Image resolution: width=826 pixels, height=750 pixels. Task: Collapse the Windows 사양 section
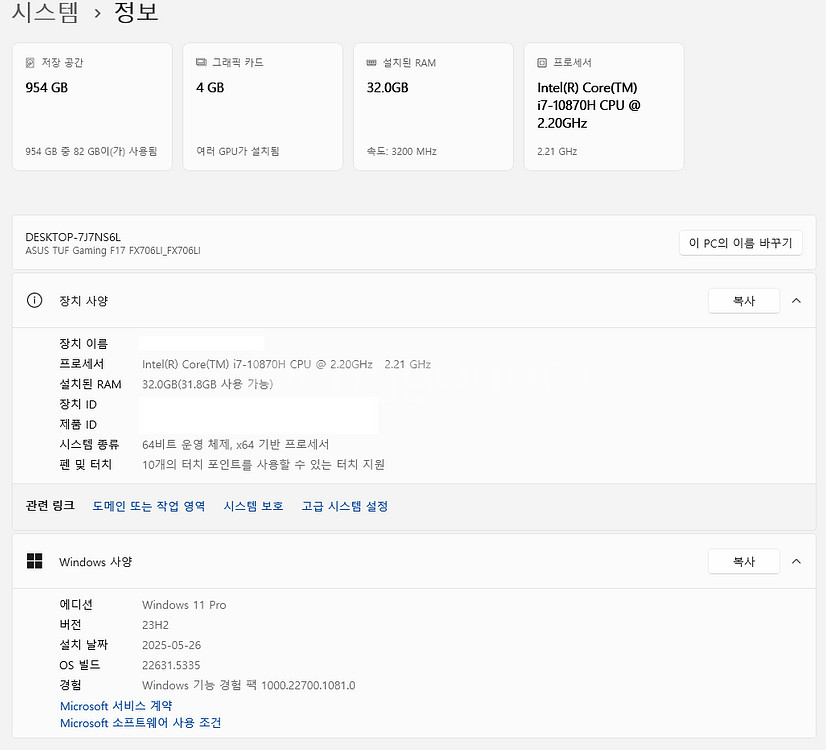(x=796, y=561)
